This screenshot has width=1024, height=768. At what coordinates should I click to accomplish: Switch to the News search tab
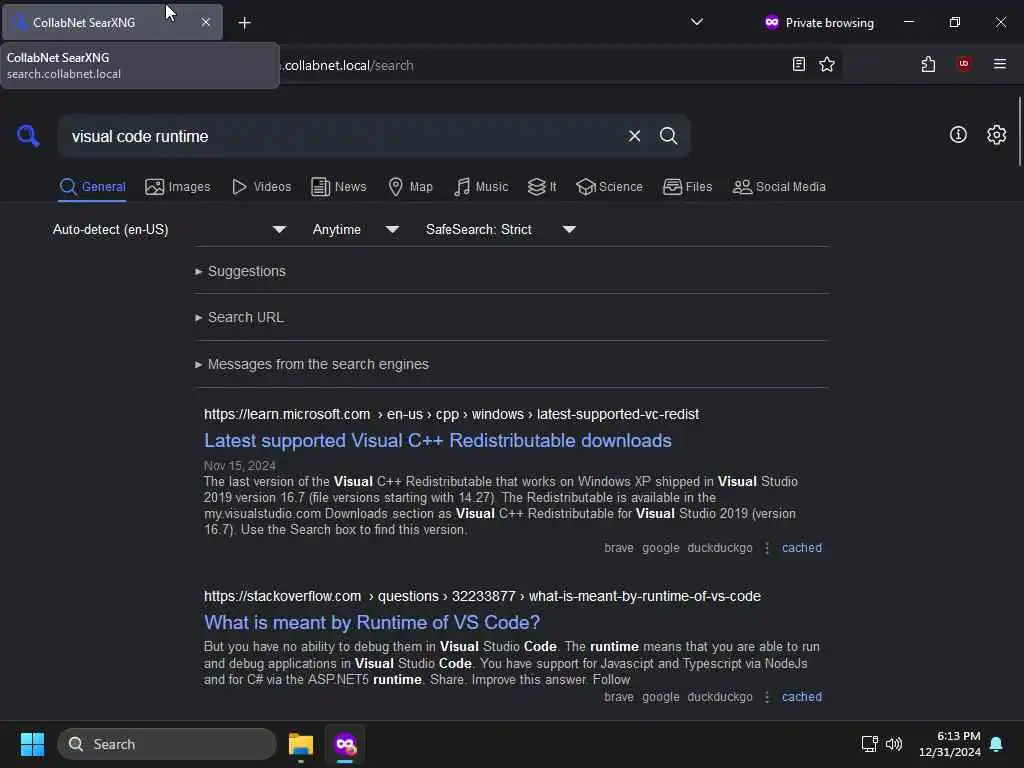(339, 187)
